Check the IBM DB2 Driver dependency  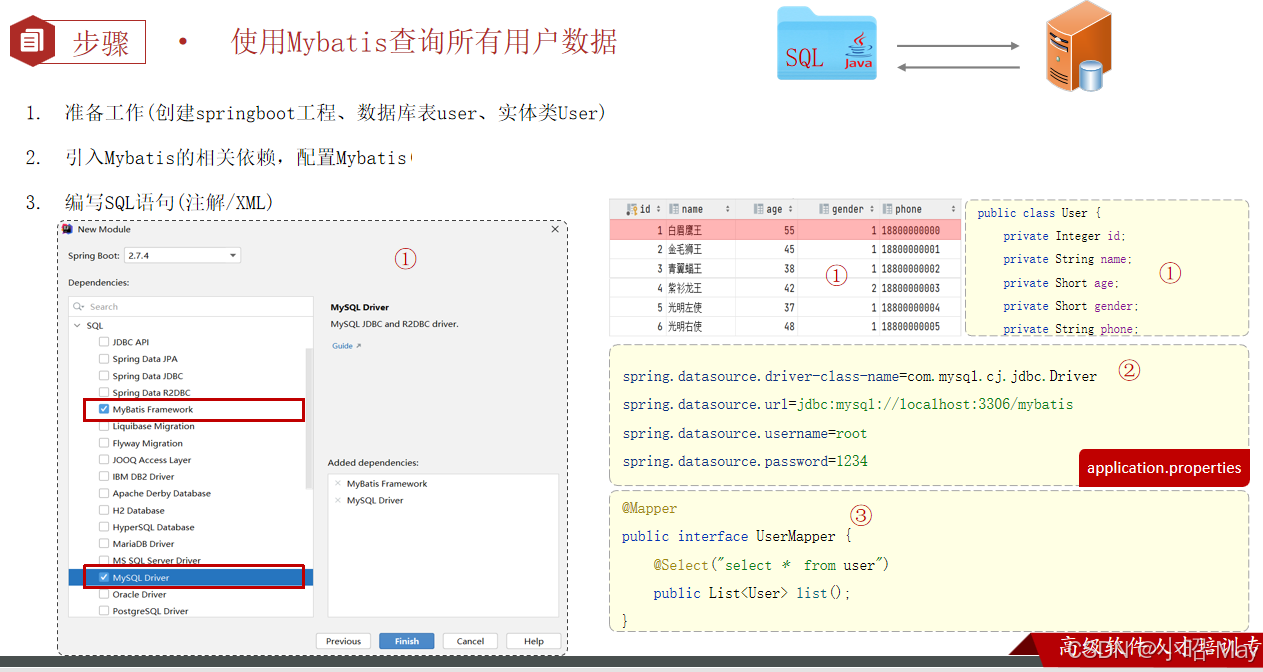click(104, 477)
